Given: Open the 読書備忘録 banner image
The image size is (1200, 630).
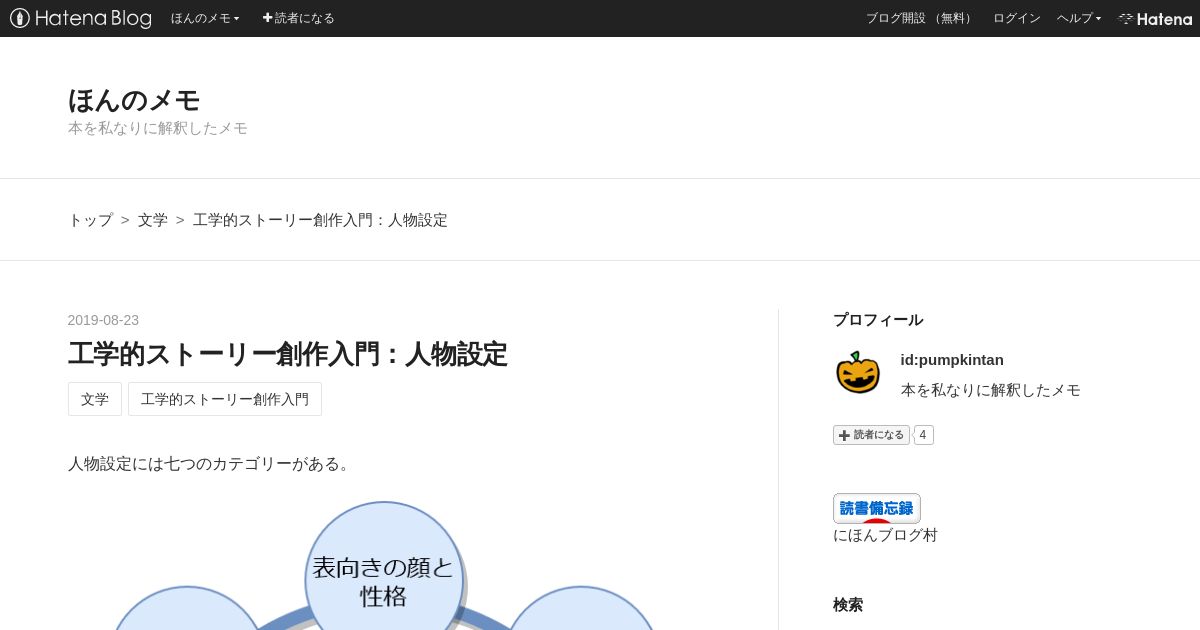Looking at the screenshot, I should 877,508.
